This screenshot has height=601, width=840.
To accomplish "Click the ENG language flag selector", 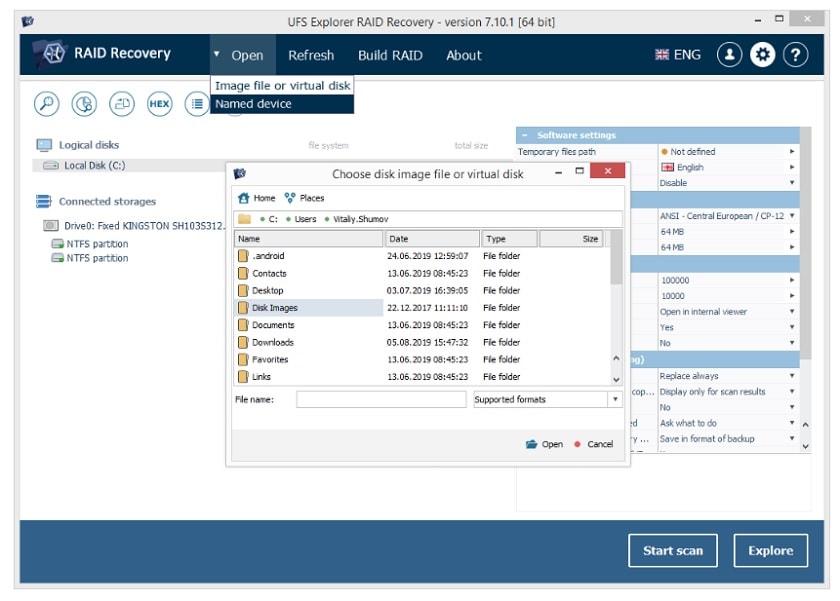I will click(678, 55).
